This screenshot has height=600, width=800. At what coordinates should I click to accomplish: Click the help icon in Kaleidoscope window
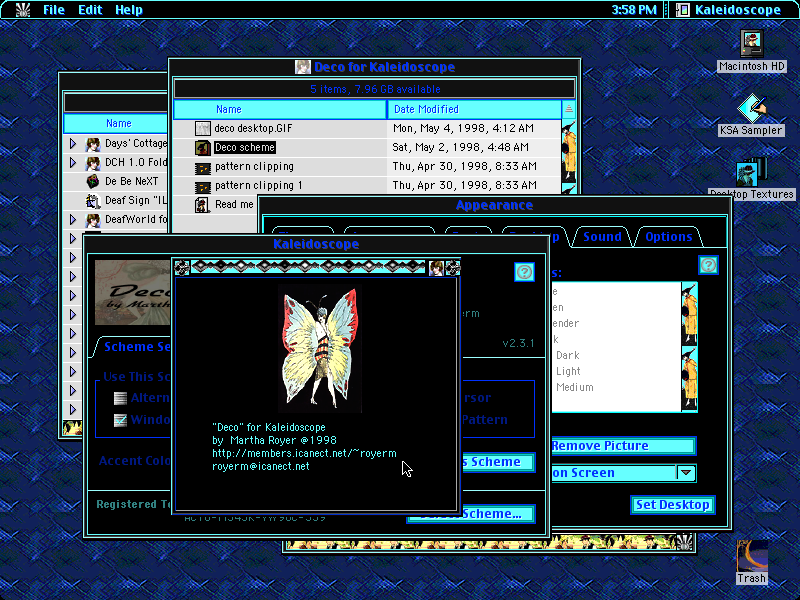524,272
